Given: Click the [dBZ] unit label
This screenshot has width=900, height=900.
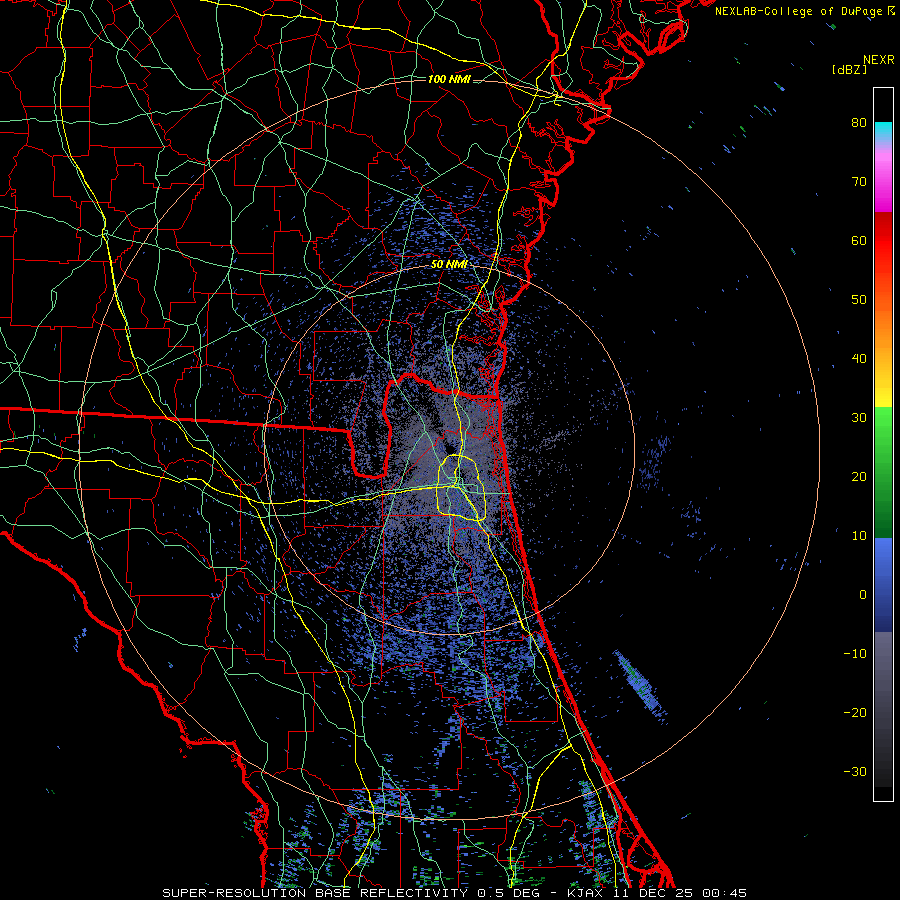Looking at the screenshot, I should (849, 70).
